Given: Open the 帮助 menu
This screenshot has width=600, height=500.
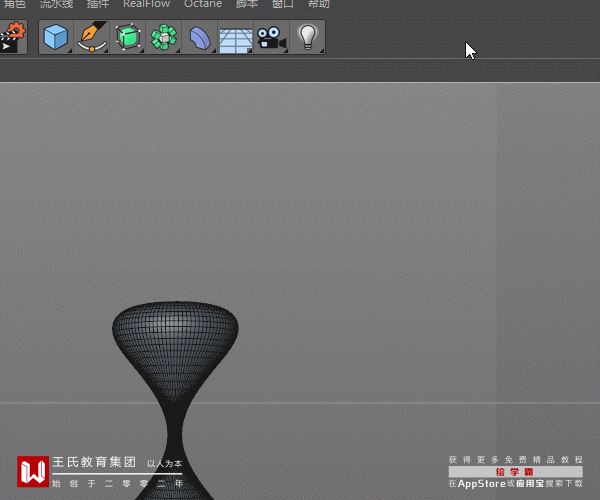Looking at the screenshot, I should click(x=318, y=4).
